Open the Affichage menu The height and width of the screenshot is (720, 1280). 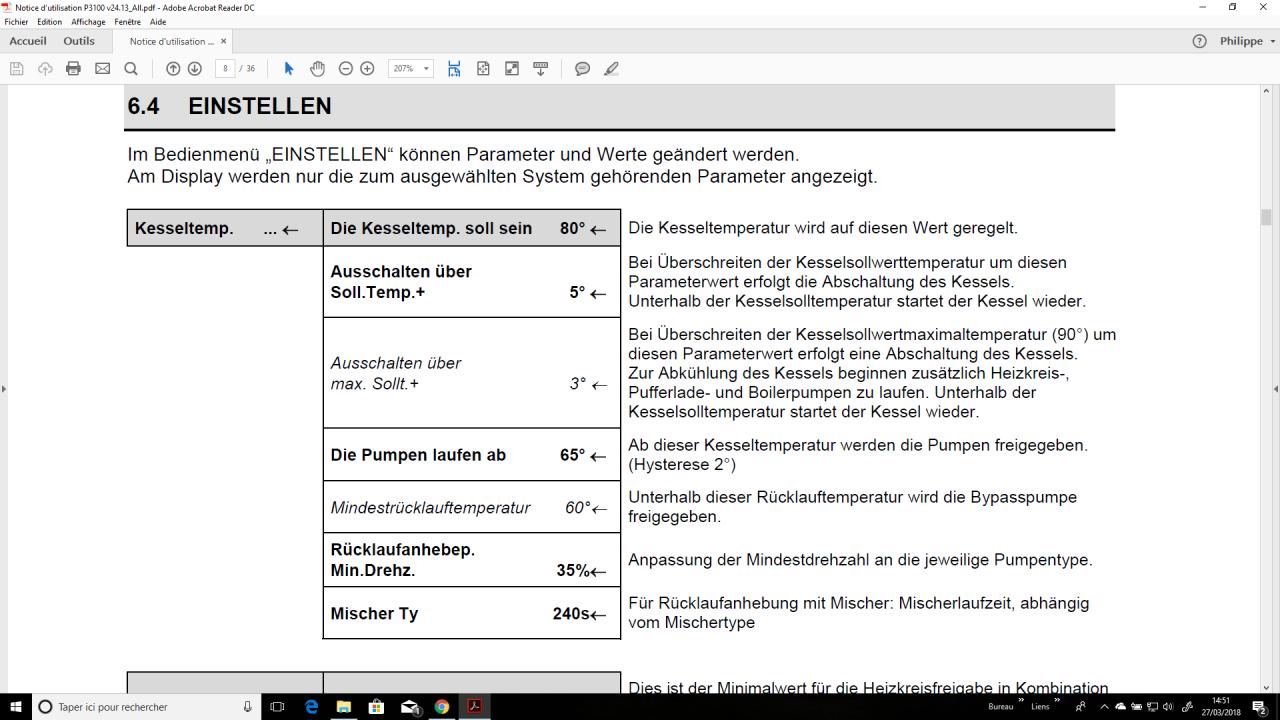tap(88, 22)
